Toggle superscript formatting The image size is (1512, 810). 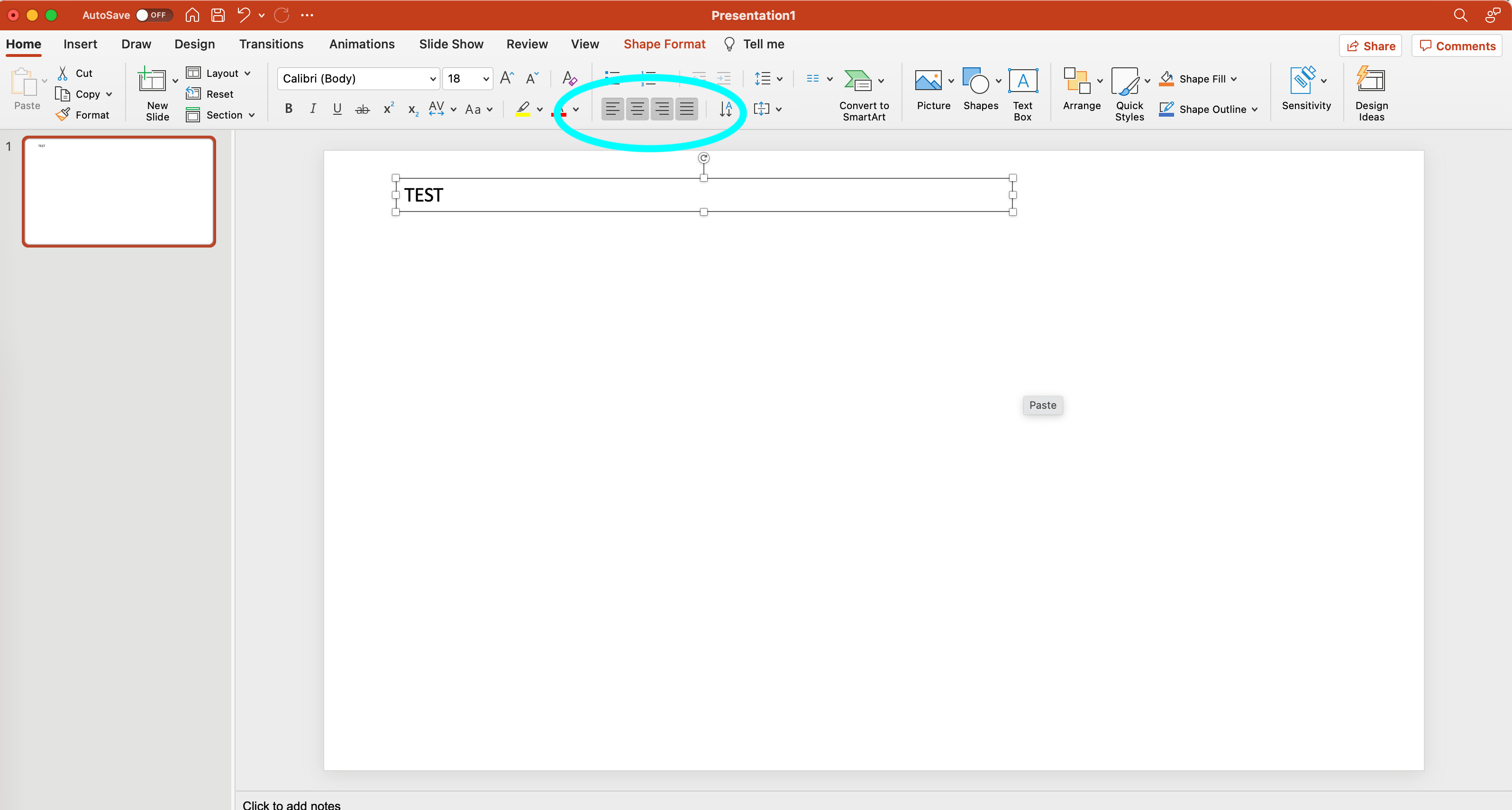pos(388,109)
